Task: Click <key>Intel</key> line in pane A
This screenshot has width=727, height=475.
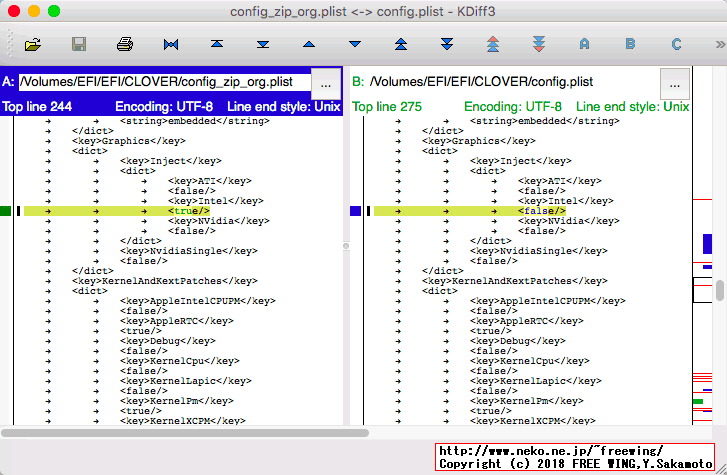Action: (x=216, y=201)
